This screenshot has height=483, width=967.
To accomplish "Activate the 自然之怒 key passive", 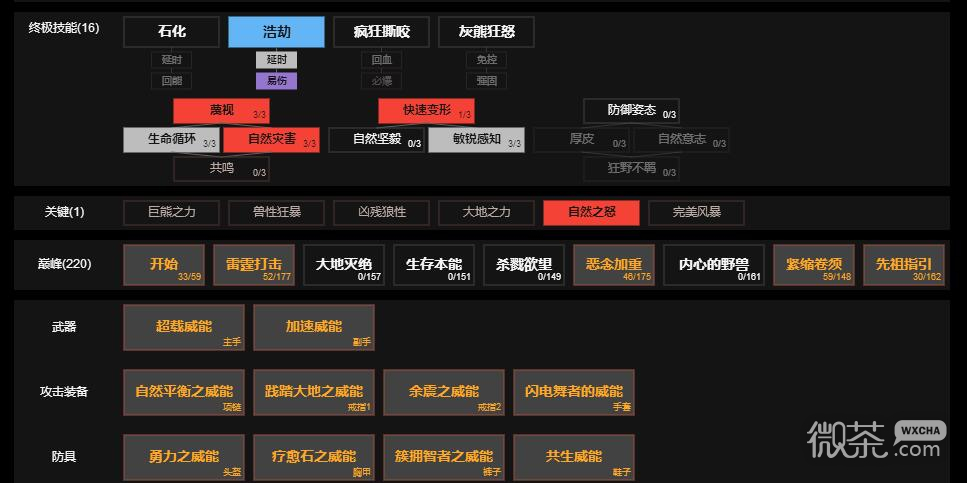I will coord(591,212).
